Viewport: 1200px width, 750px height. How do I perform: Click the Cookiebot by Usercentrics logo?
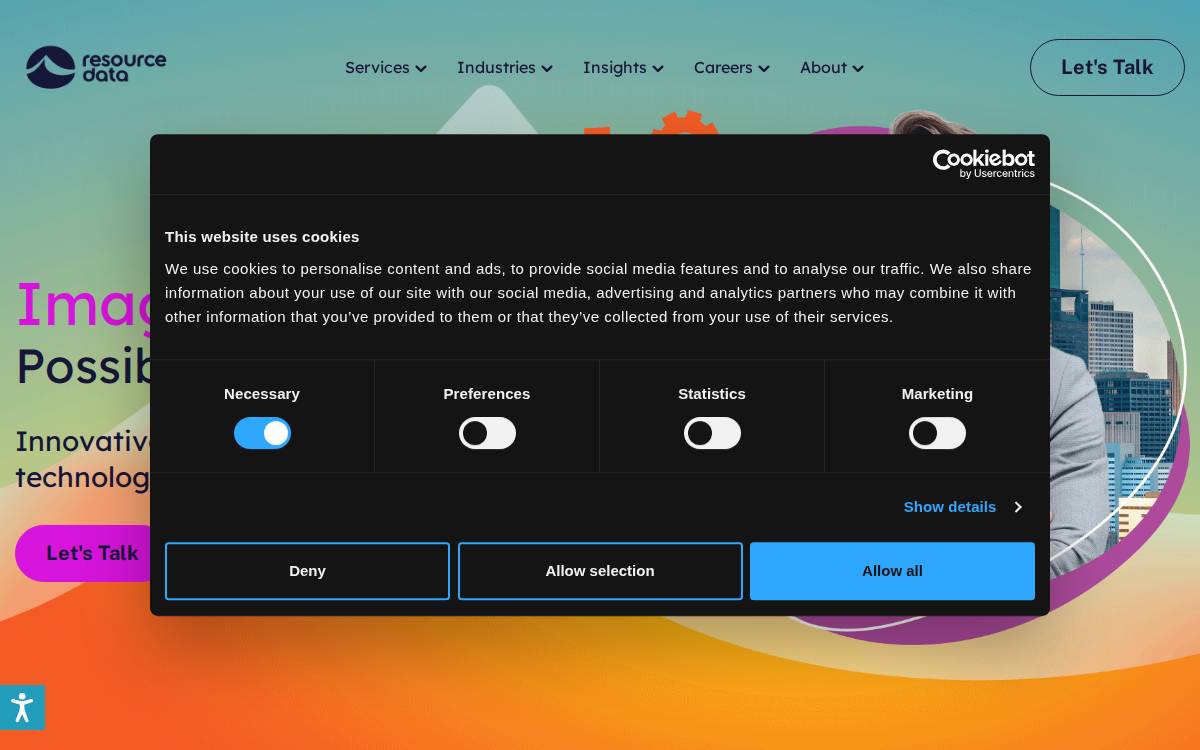pyautogui.click(x=984, y=164)
